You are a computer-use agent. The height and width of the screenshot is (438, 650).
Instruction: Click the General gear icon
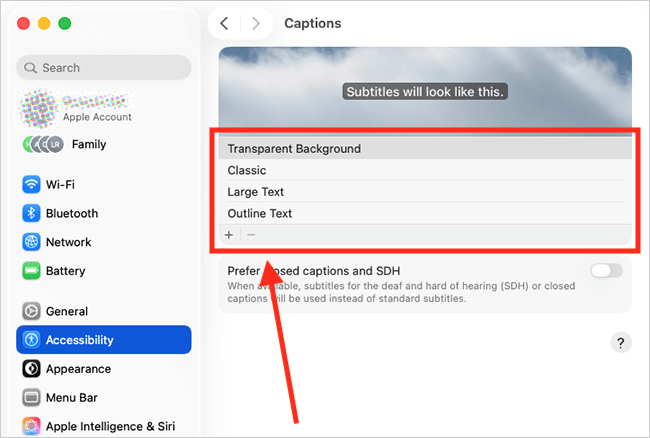tap(31, 311)
